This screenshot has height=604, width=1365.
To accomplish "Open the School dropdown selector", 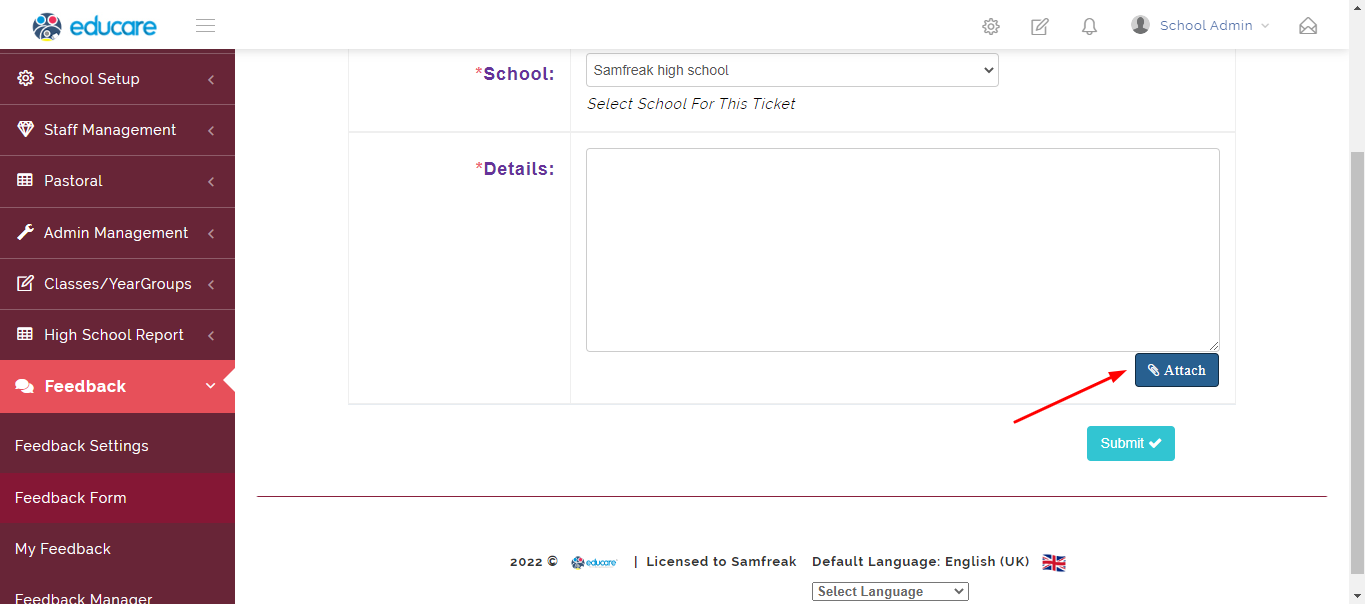I will [792, 70].
